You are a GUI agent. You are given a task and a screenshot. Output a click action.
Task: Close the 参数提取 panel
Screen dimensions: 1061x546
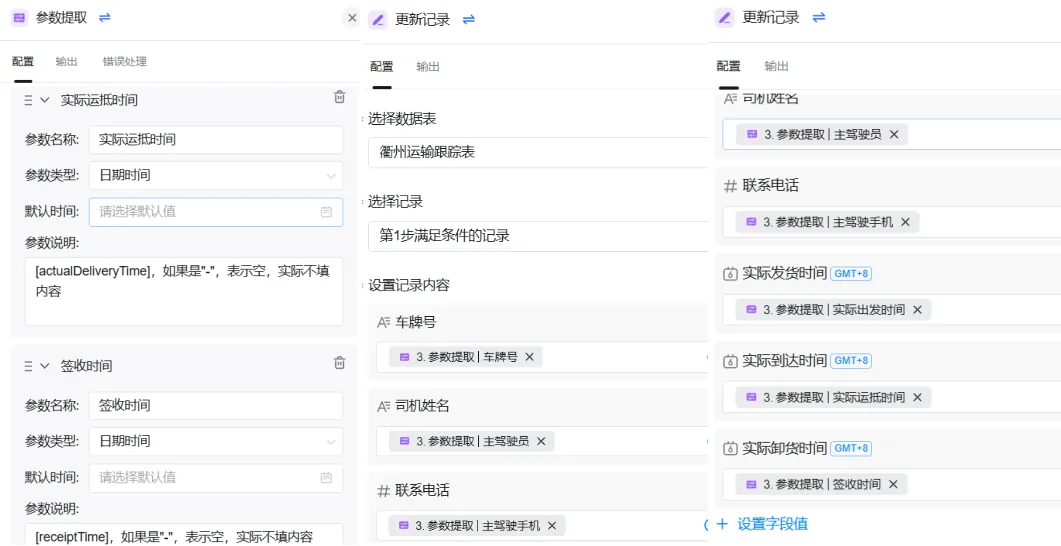click(352, 18)
